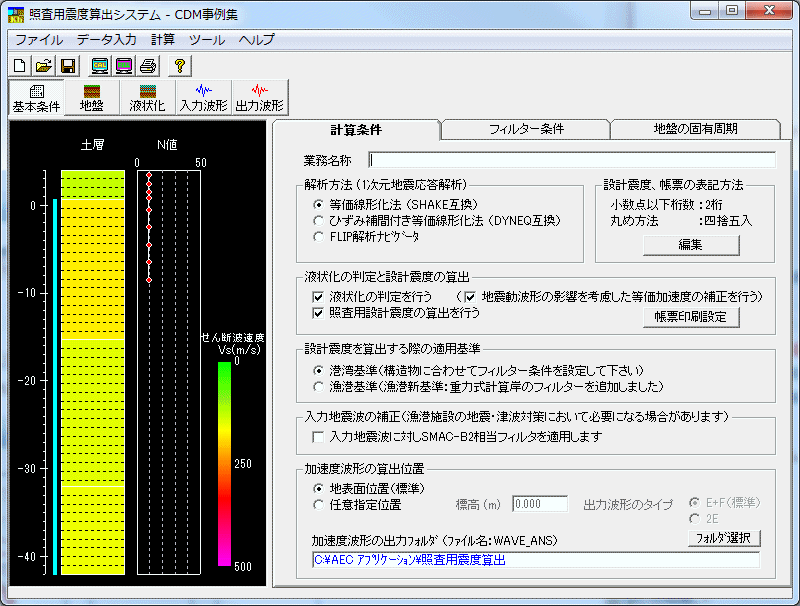Click the print icon in toolbar
The image size is (800, 606).
point(148,67)
